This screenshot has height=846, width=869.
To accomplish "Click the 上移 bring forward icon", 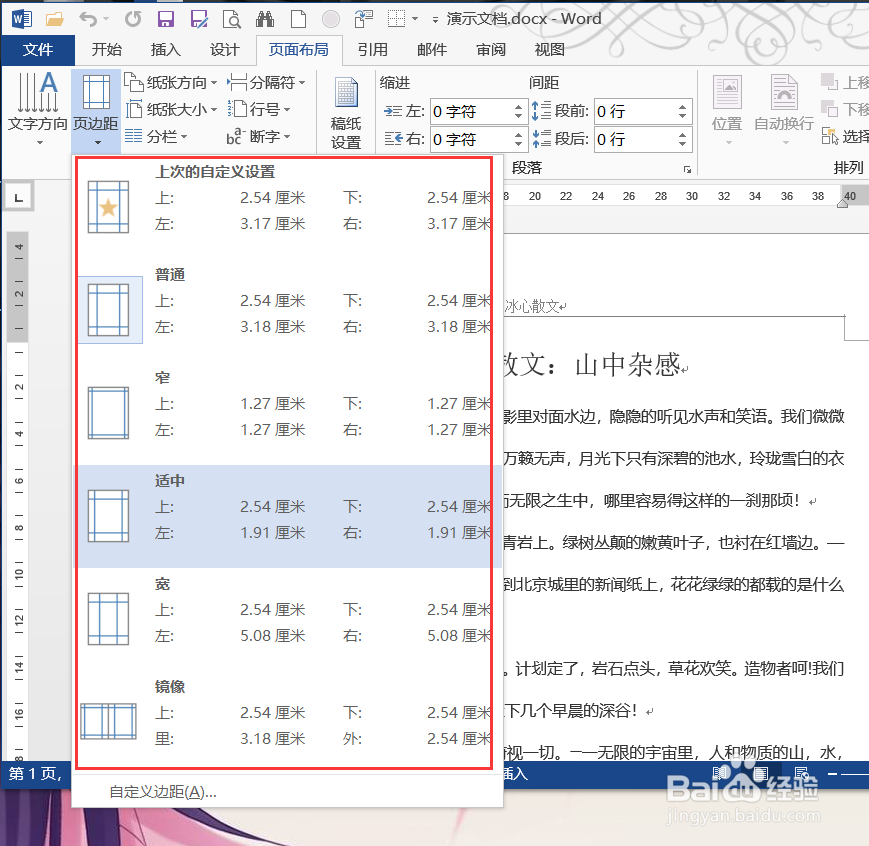I will pyautogui.click(x=829, y=82).
